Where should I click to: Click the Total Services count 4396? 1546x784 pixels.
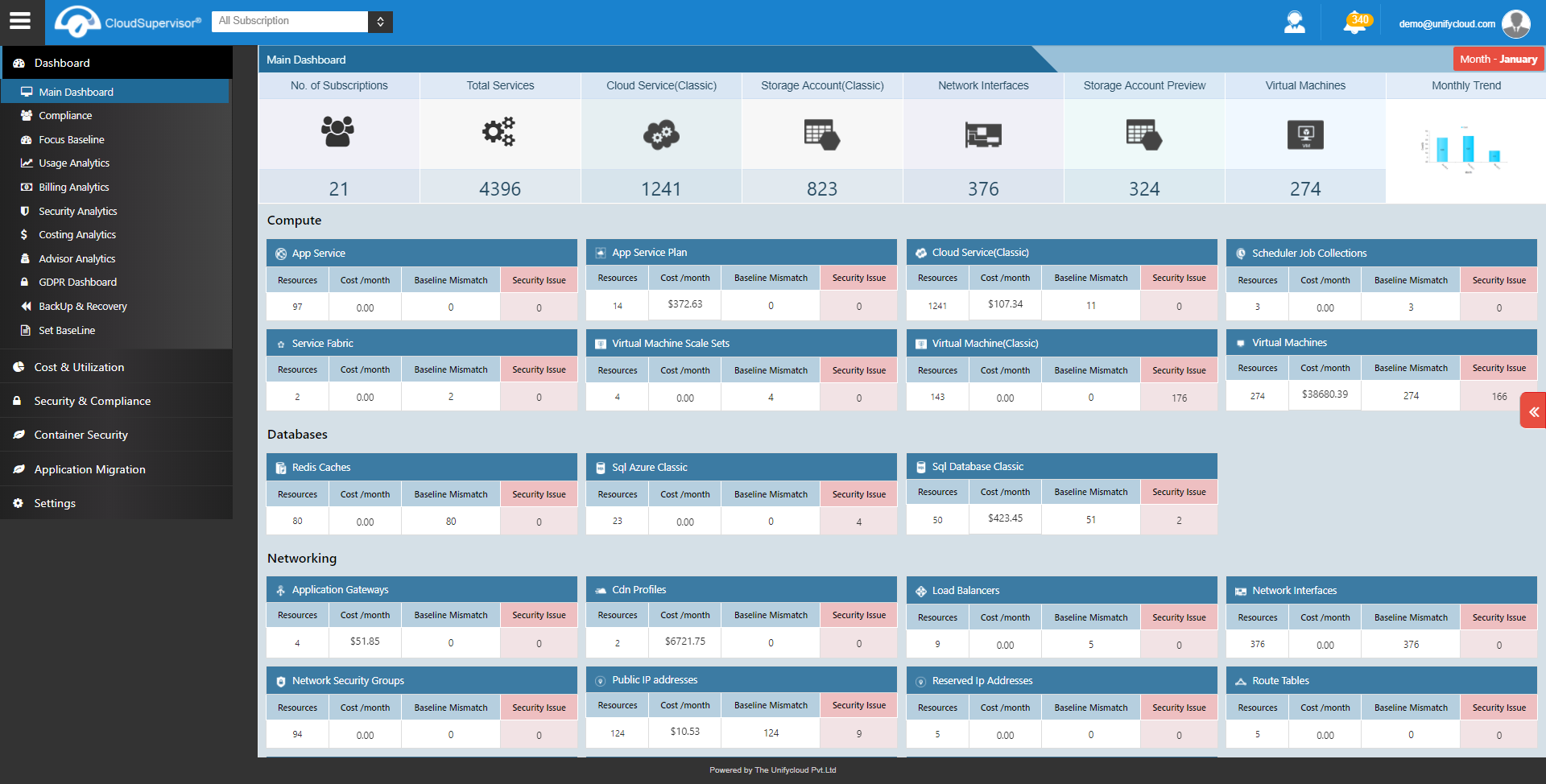500,189
